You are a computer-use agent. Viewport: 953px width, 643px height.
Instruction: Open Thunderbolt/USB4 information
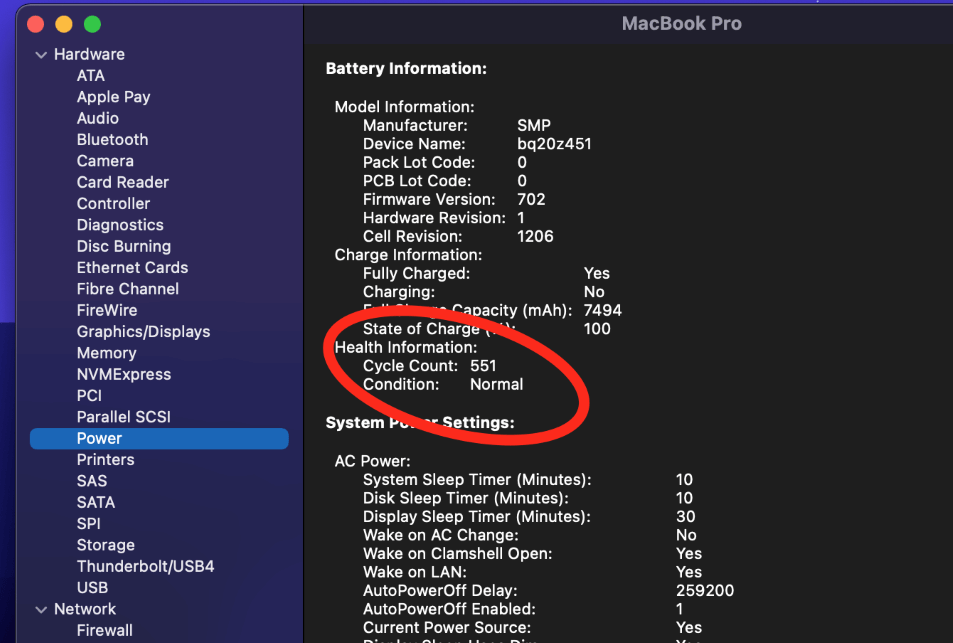(x=145, y=566)
